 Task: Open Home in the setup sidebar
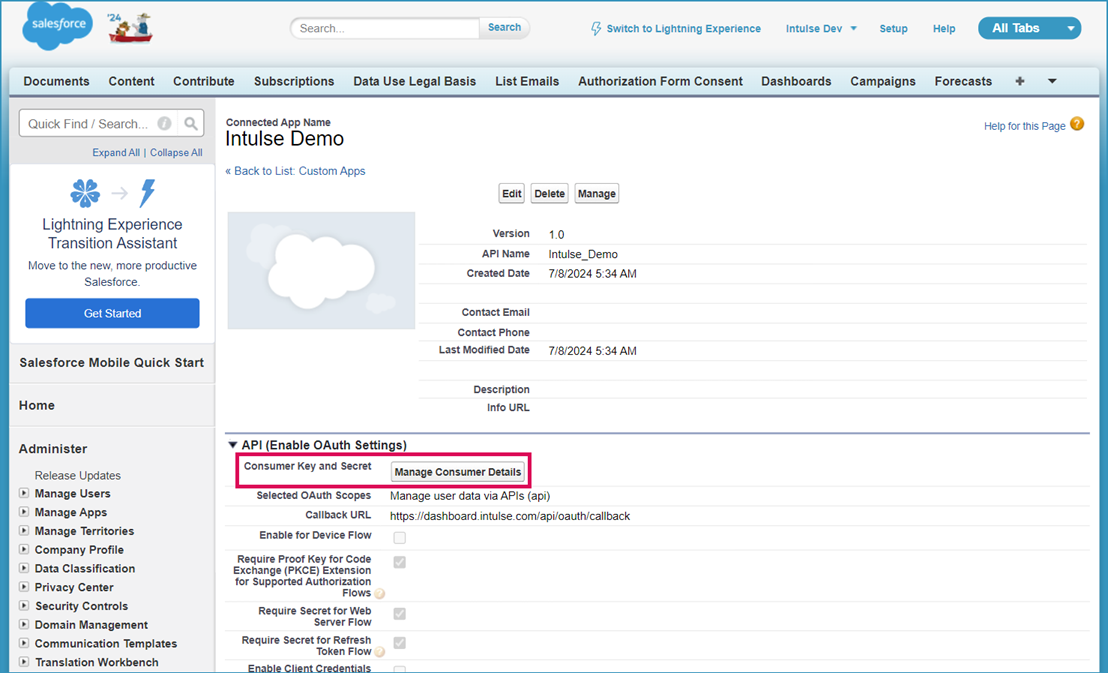point(37,406)
